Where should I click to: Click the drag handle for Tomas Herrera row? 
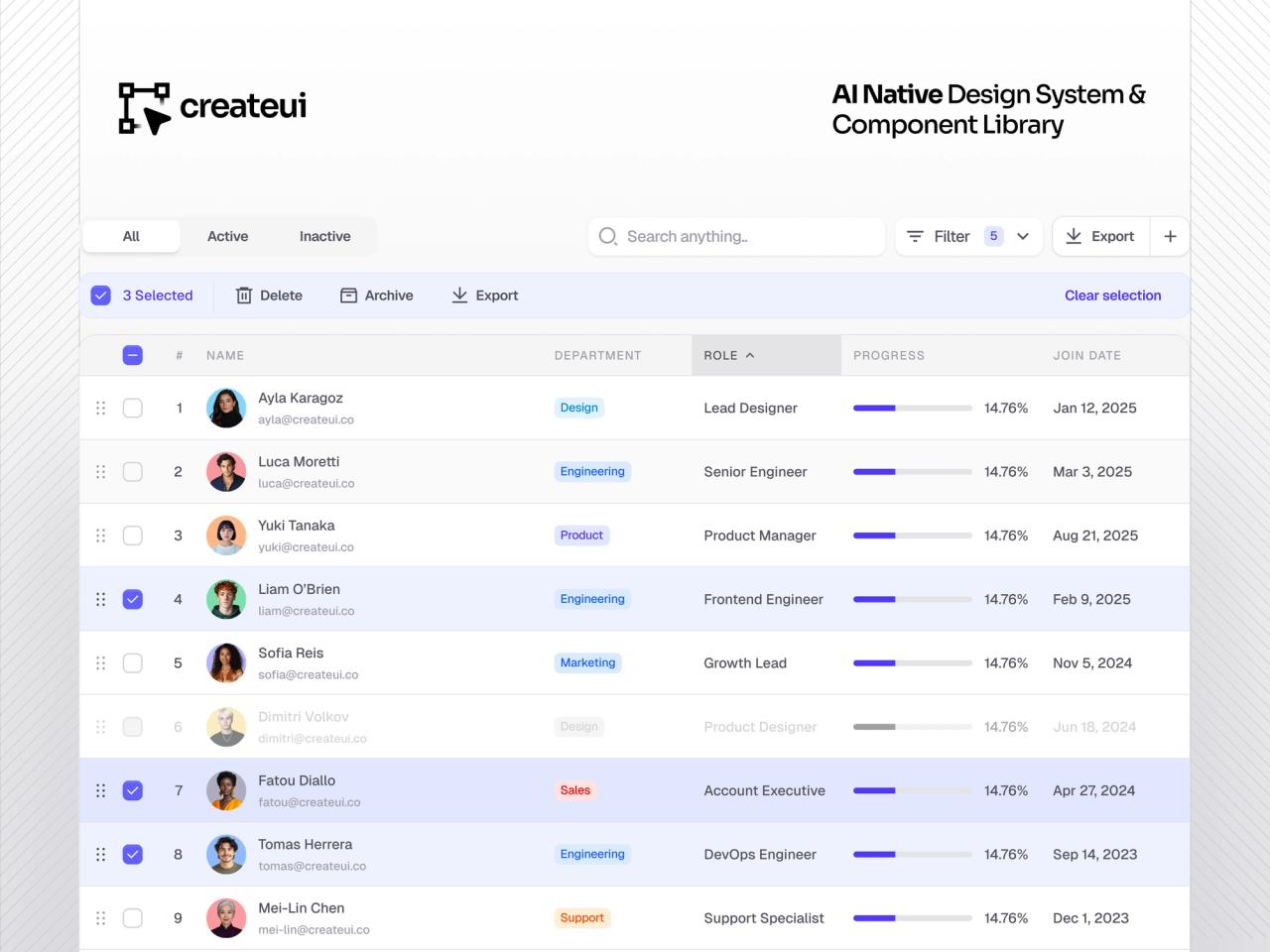[100, 855]
